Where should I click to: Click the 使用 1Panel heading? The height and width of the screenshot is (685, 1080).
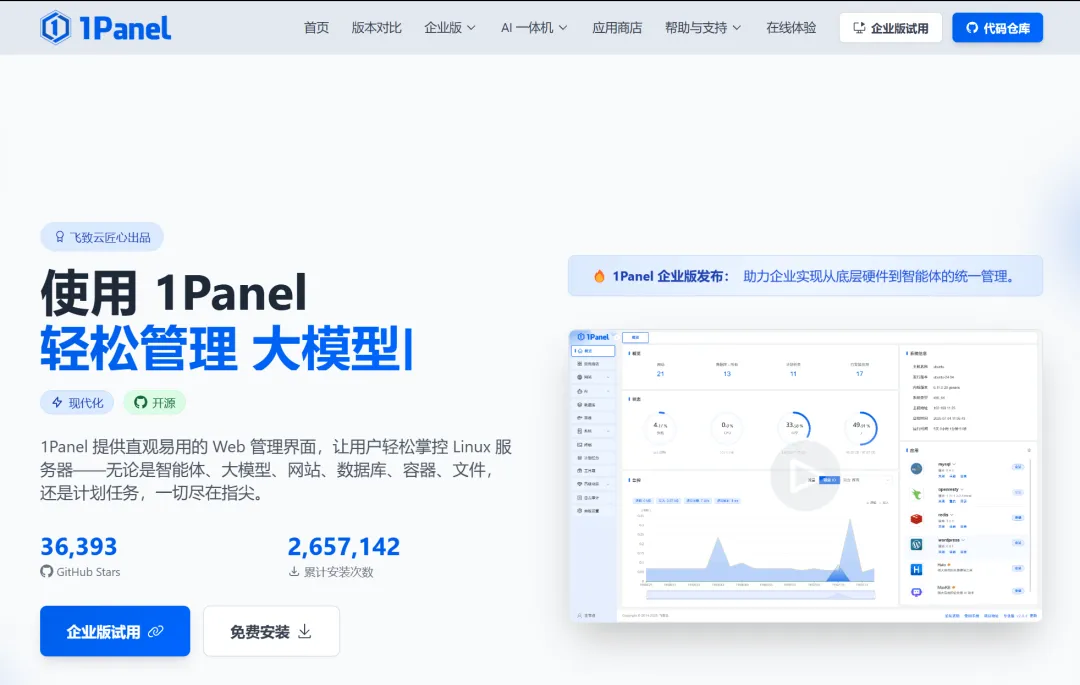pyautogui.click(x=174, y=293)
